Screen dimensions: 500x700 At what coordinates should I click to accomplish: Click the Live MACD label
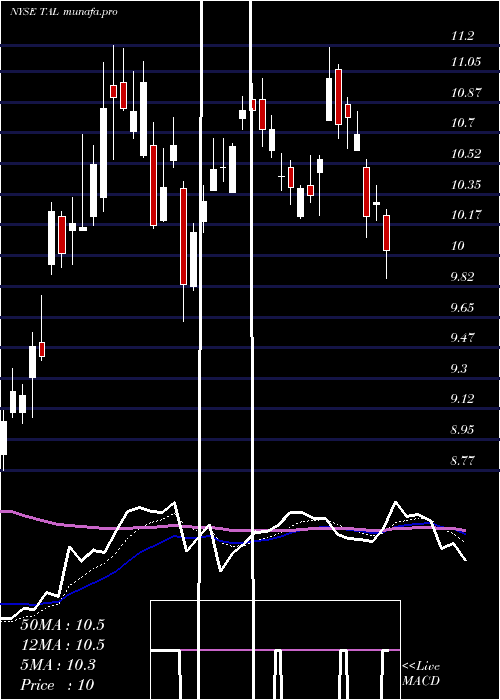tap(421, 674)
